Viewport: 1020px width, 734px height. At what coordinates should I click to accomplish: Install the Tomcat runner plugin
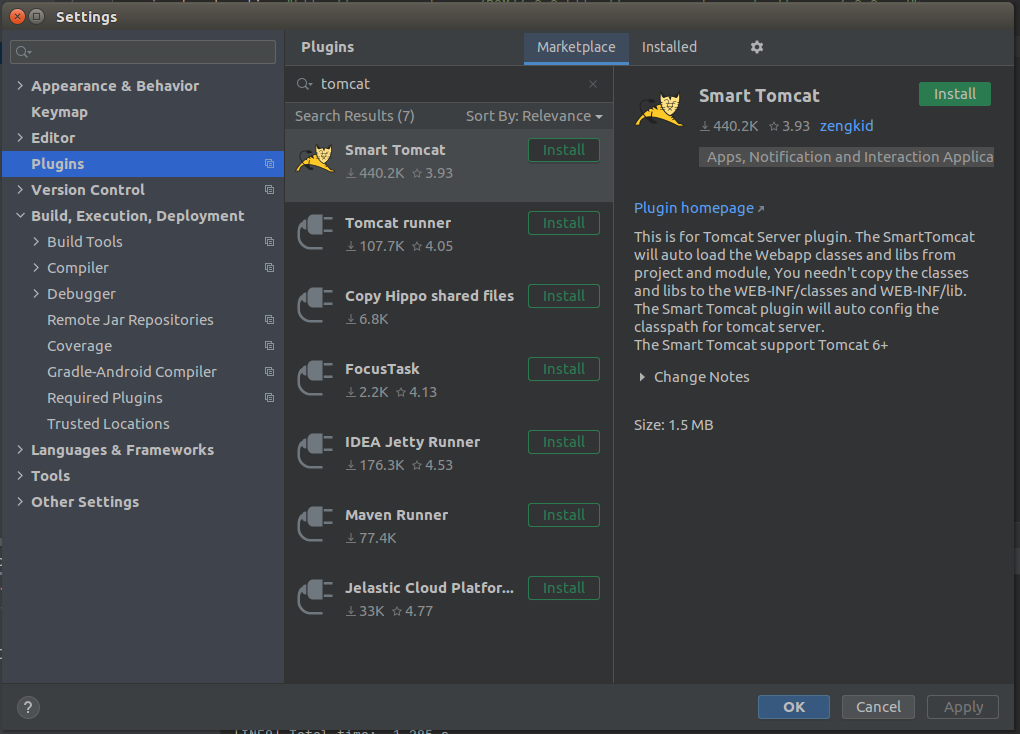click(563, 223)
